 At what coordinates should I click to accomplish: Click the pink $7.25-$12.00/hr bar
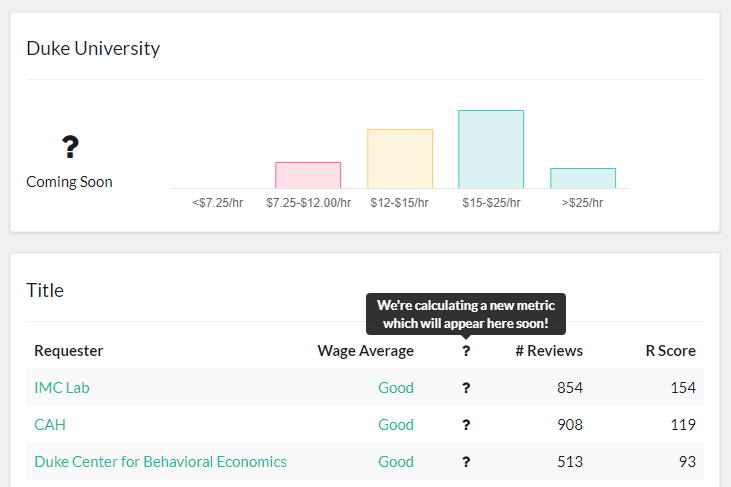[308, 175]
